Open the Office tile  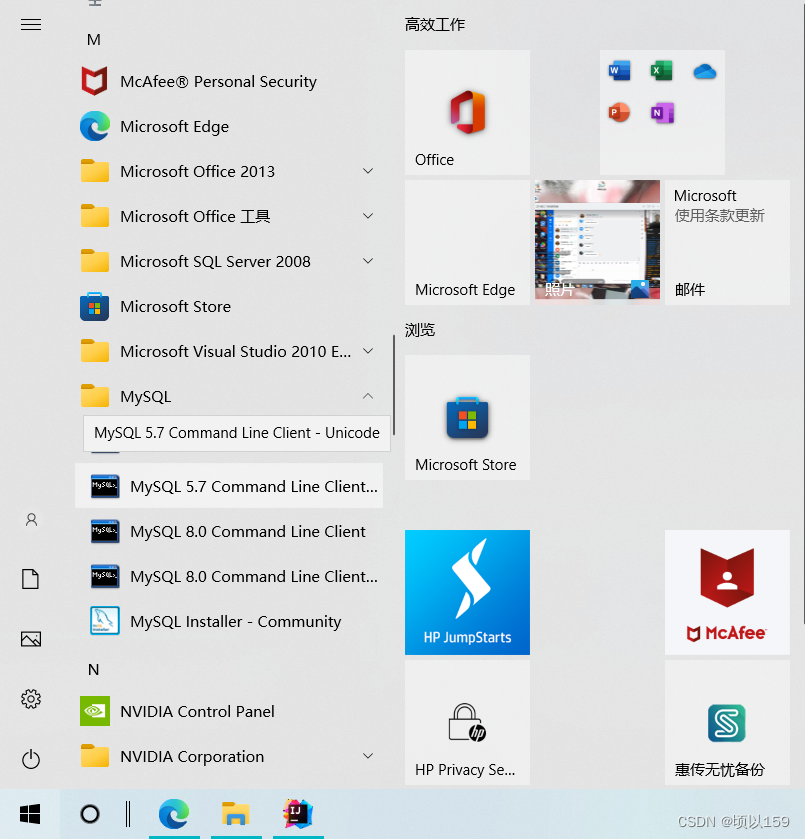(467, 112)
